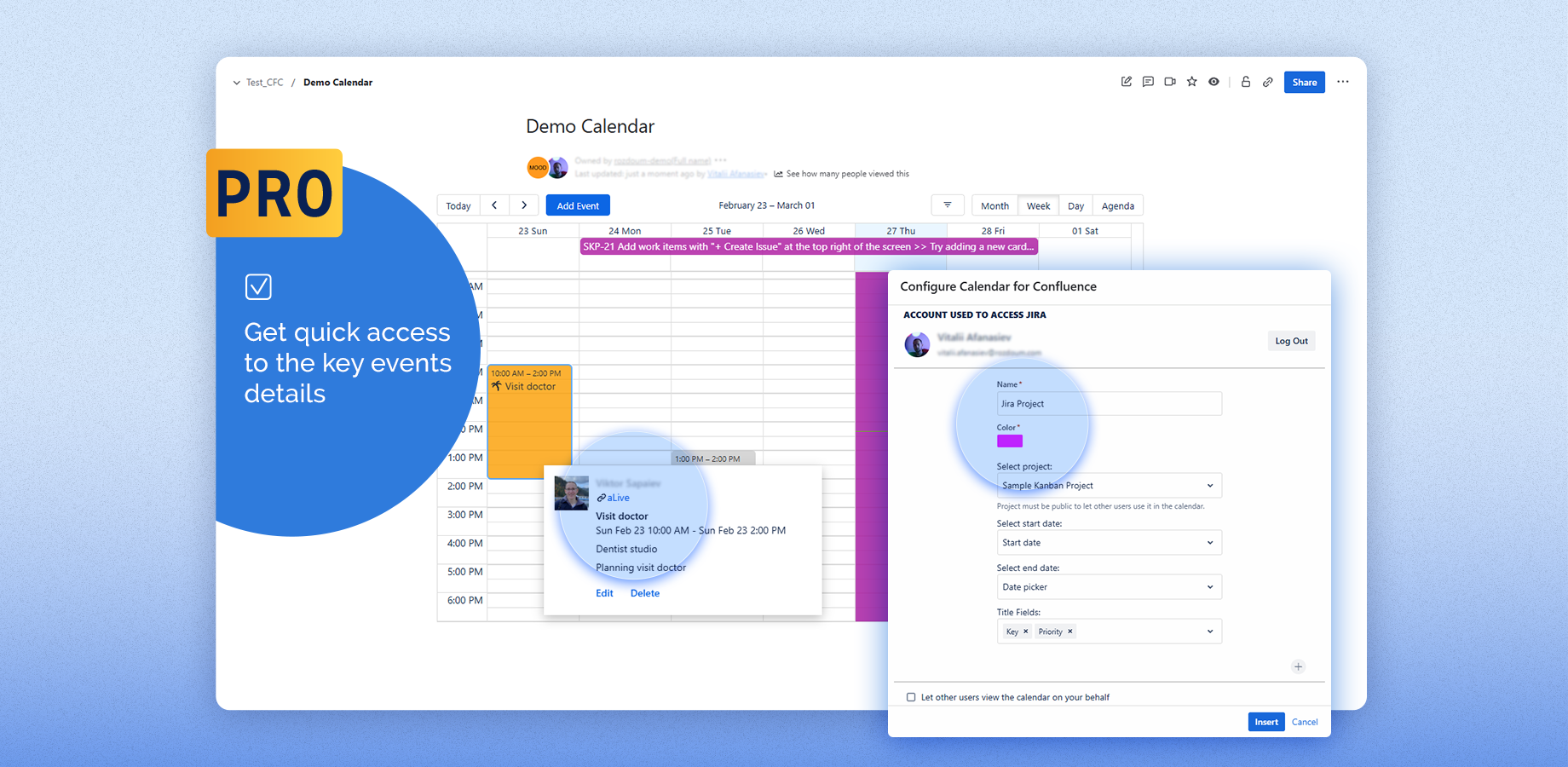
Task: Click the 25 Tue column header
Action: [x=717, y=231]
